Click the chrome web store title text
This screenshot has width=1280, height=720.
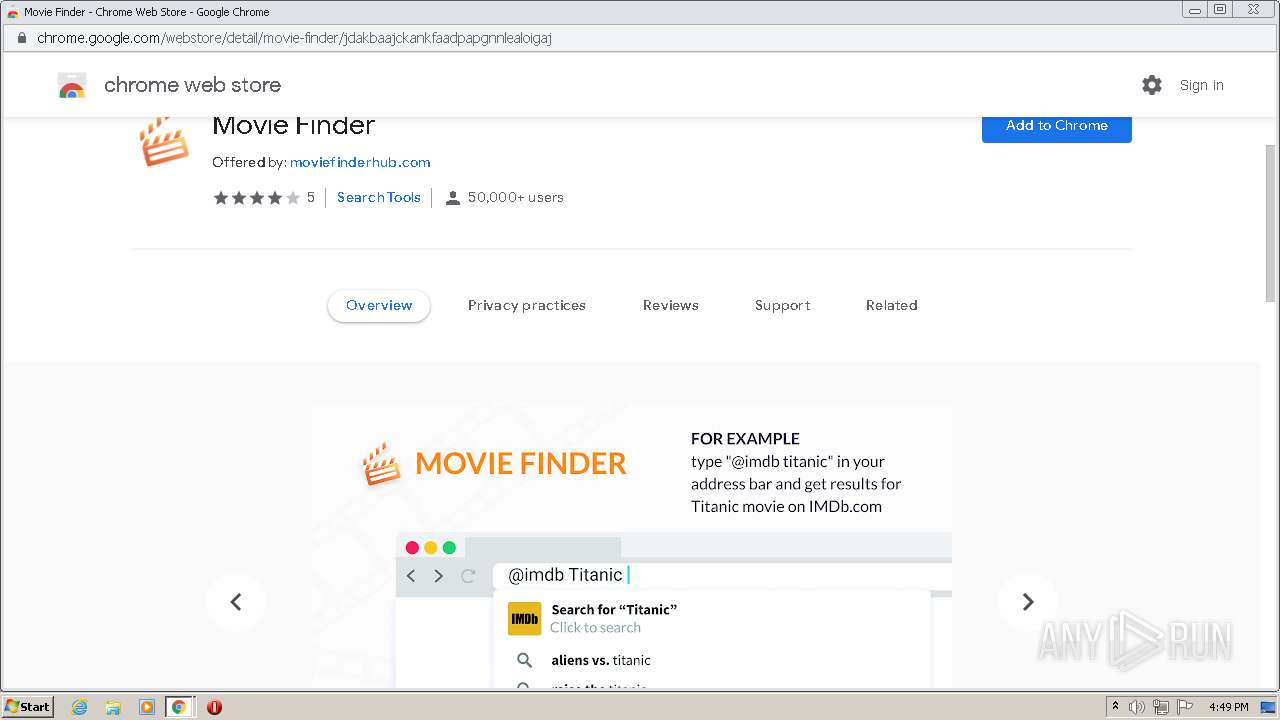(192, 85)
